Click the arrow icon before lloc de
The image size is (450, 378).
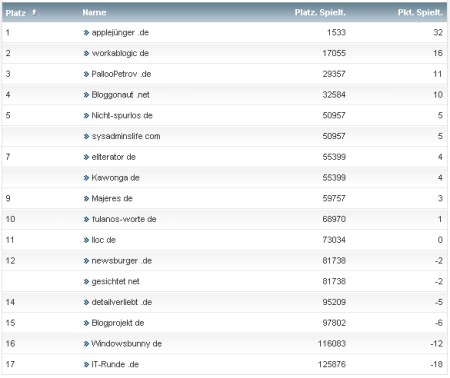[x=86, y=240]
